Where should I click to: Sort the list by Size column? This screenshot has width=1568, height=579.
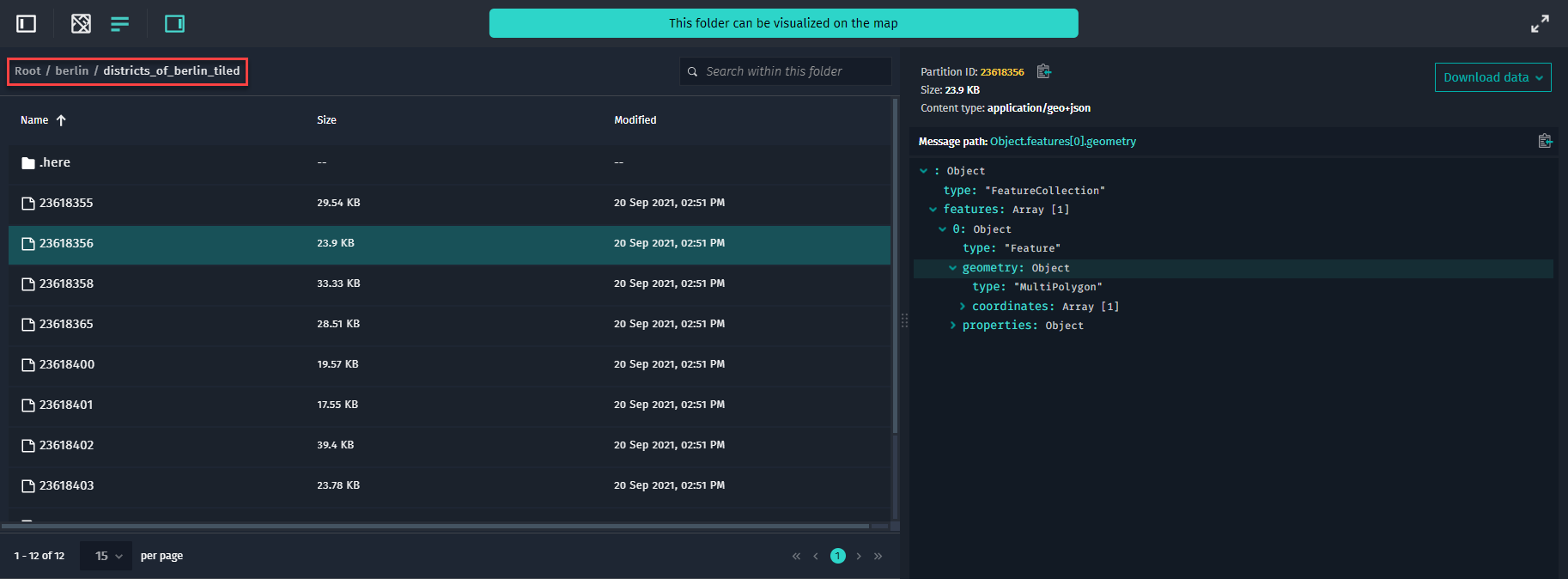point(326,120)
